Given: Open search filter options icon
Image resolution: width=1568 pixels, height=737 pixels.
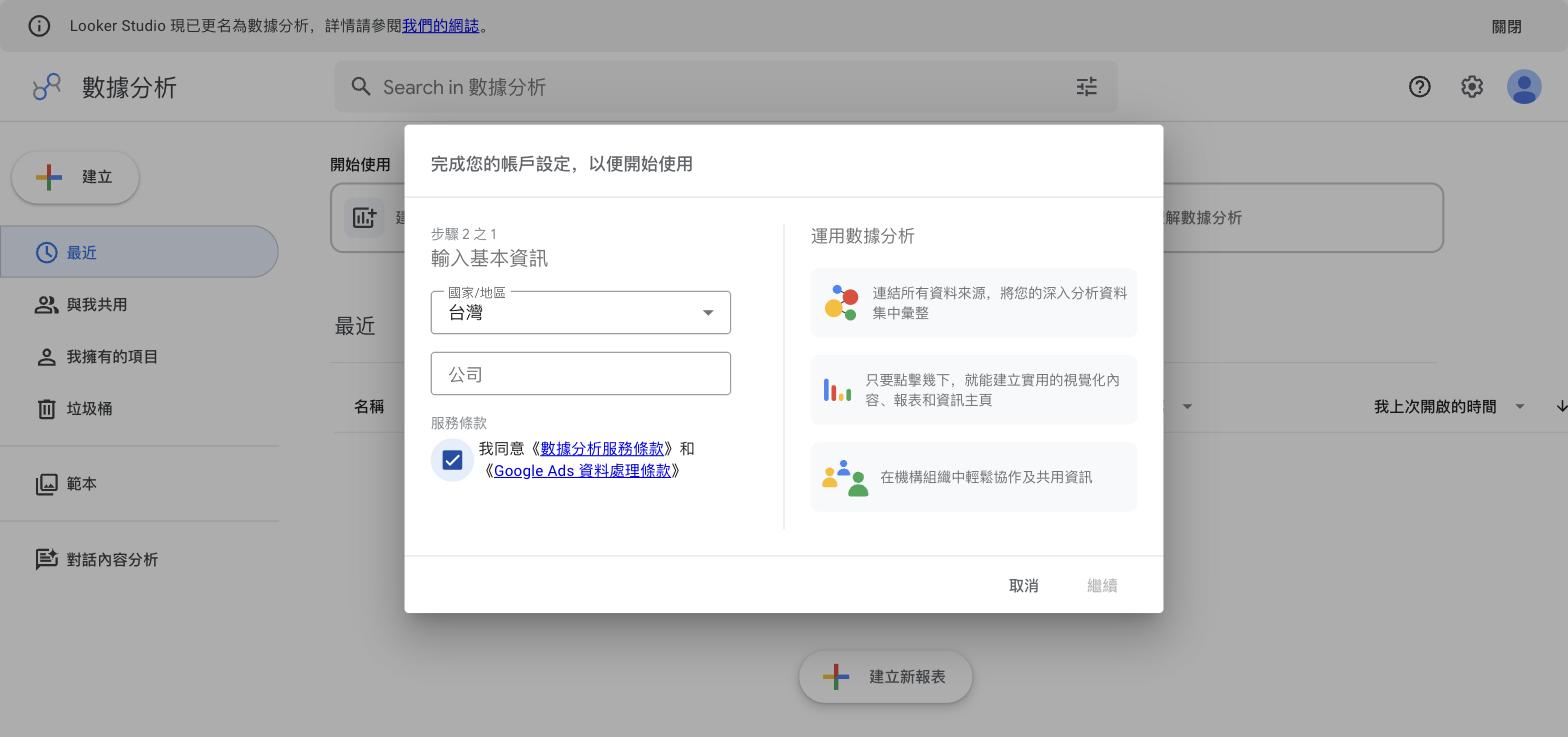Looking at the screenshot, I should pyautogui.click(x=1087, y=87).
